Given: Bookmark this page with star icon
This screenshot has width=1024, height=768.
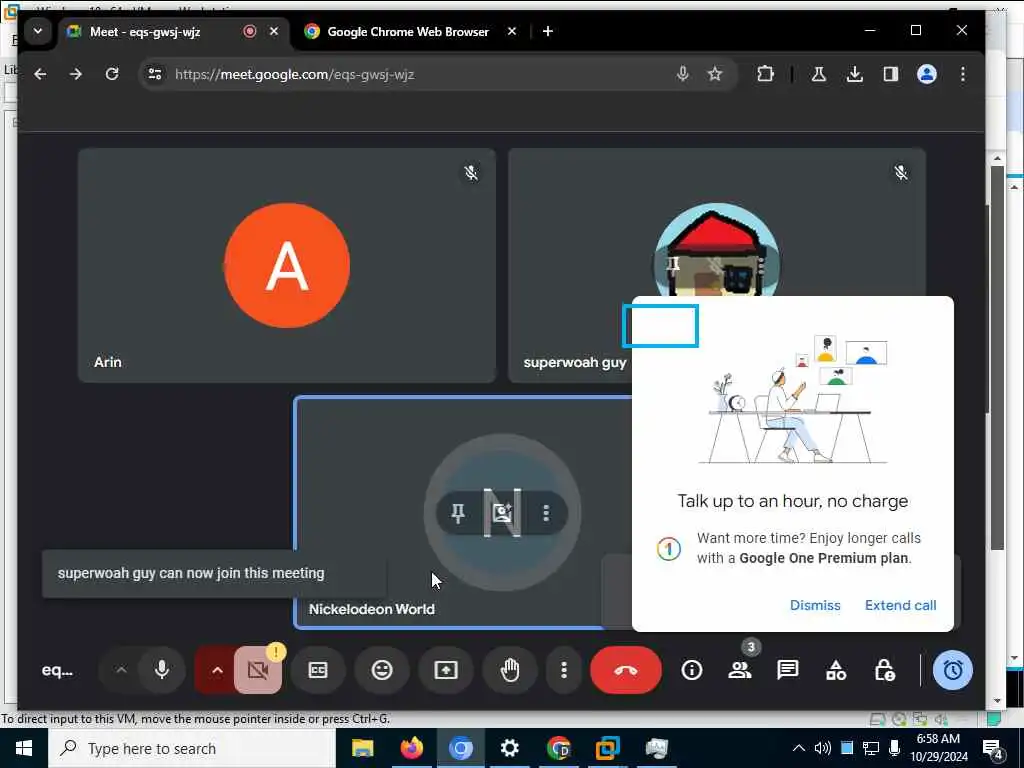Looking at the screenshot, I should (715, 74).
